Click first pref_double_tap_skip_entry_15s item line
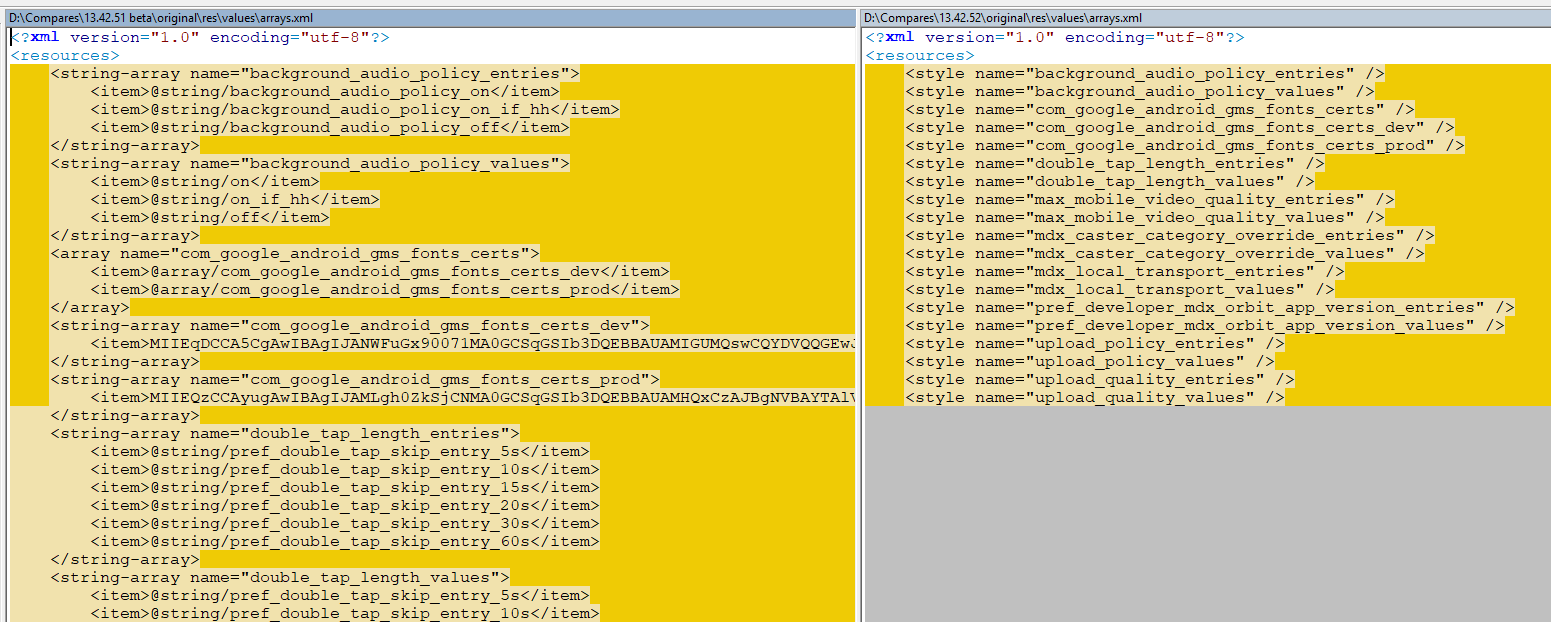This screenshot has width=1551, height=622. 345,487
